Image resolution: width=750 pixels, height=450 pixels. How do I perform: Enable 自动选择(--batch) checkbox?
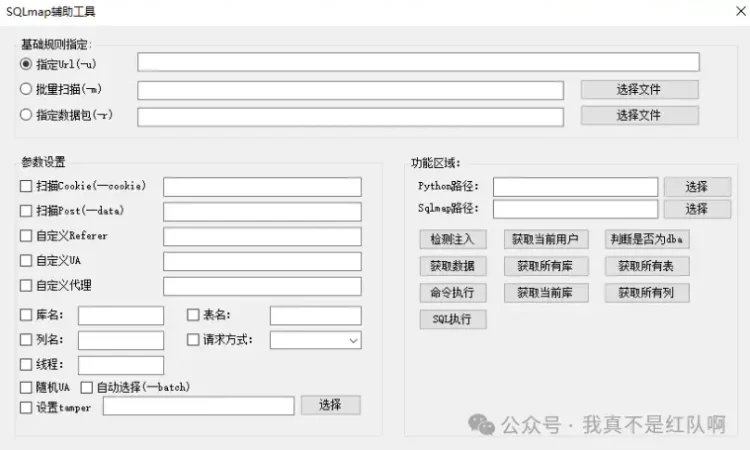point(87,387)
